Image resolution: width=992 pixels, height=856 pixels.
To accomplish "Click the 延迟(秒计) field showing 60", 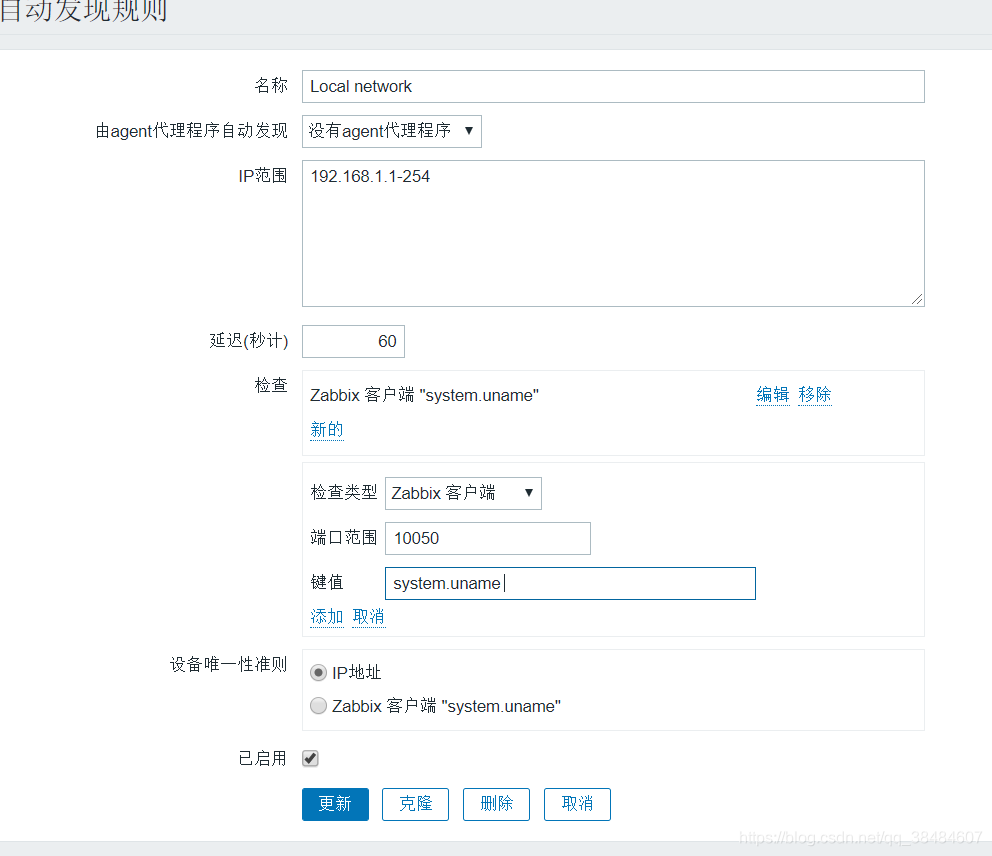I will coord(353,342).
